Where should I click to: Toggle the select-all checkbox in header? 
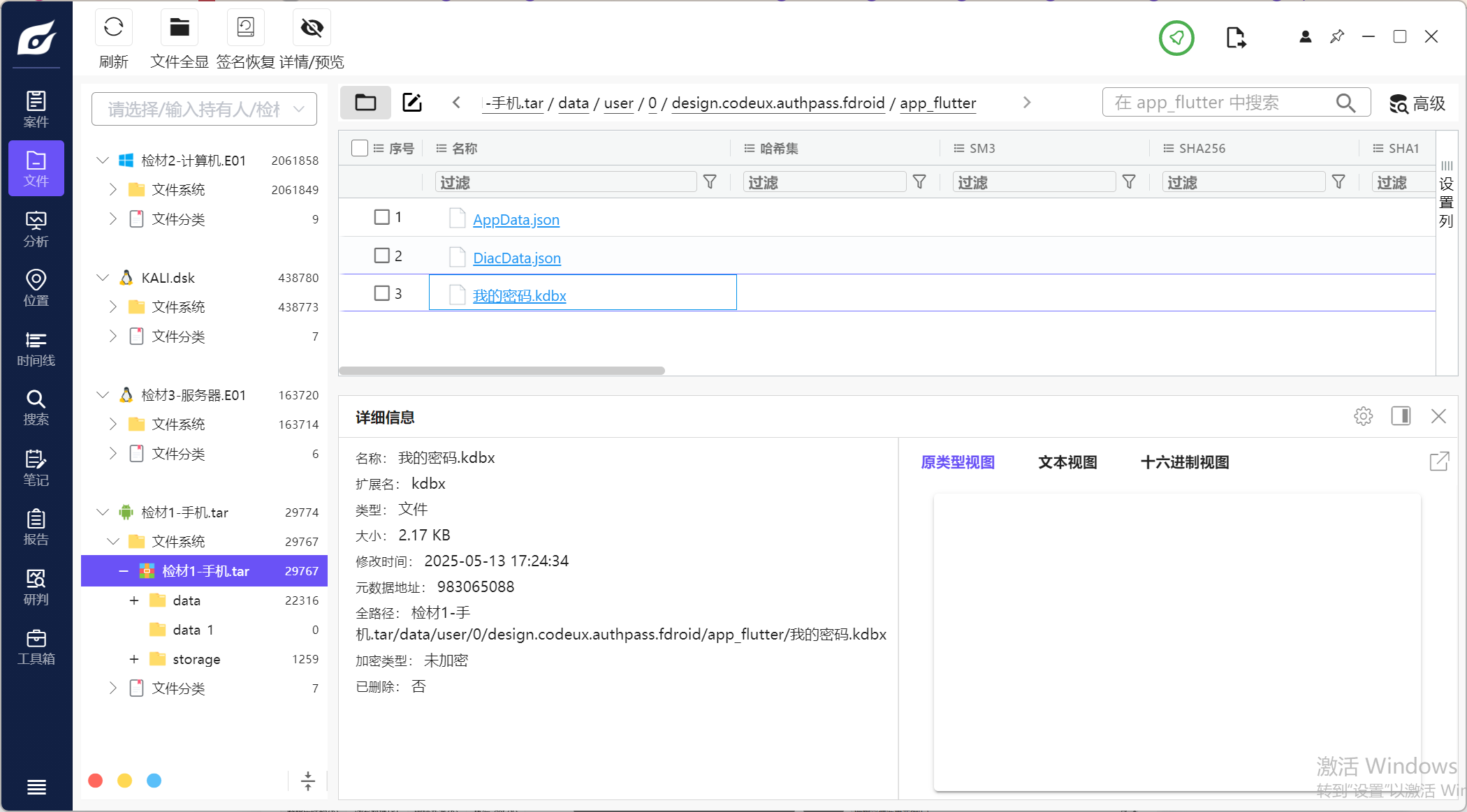point(360,148)
